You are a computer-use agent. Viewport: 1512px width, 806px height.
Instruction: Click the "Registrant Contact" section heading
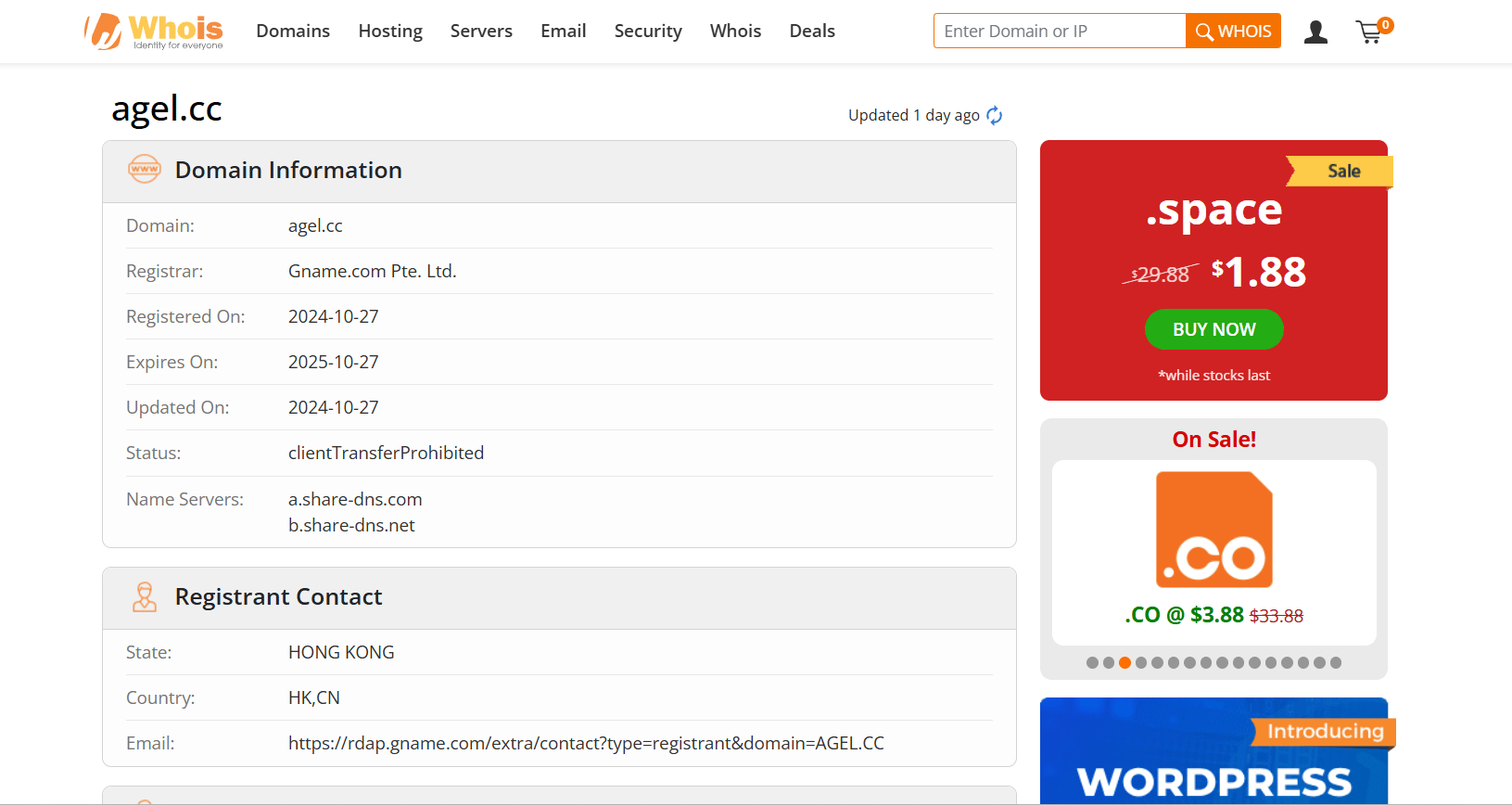click(x=278, y=596)
